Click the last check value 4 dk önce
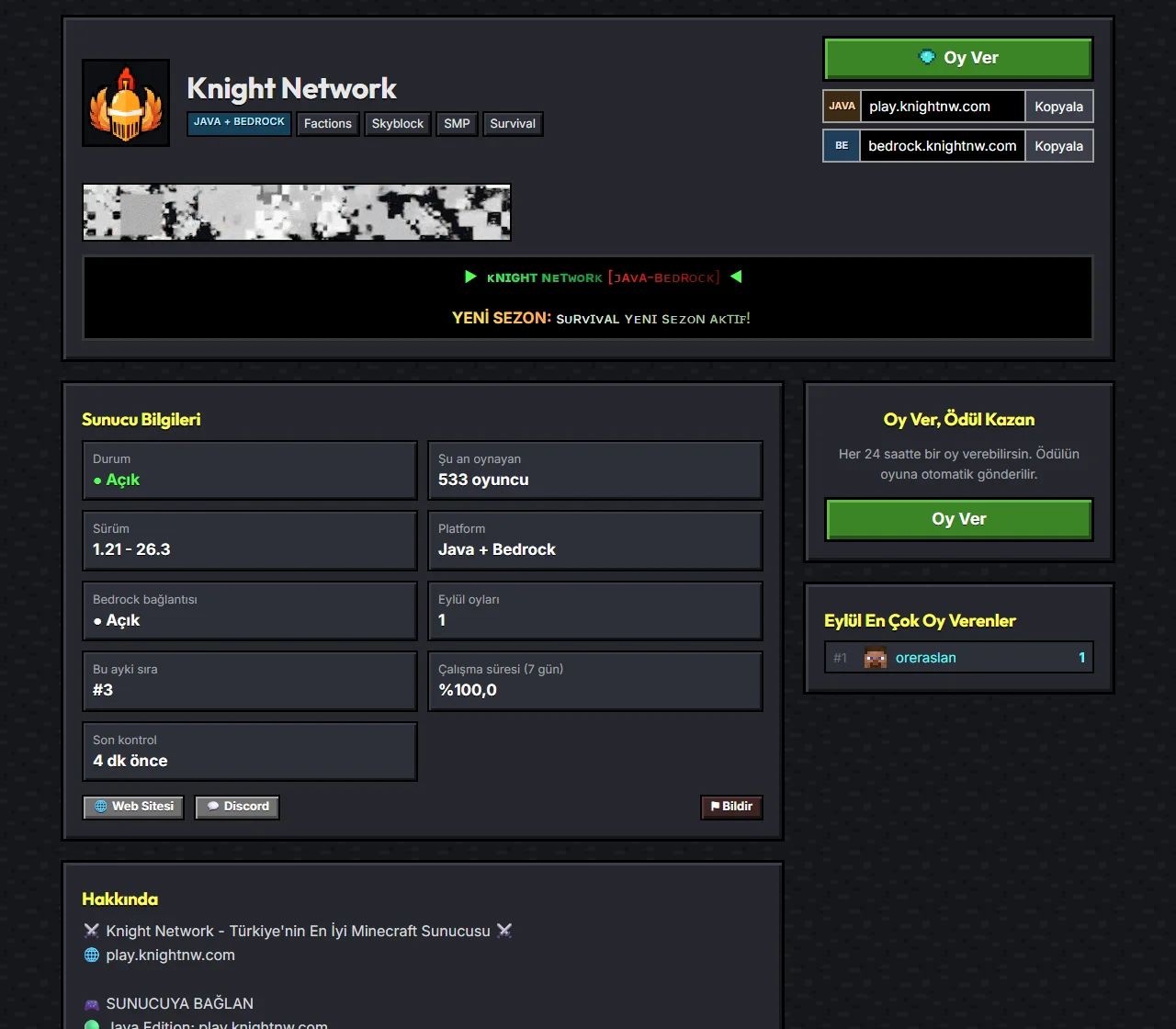The height and width of the screenshot is (1029, 1176). point(130,761)
